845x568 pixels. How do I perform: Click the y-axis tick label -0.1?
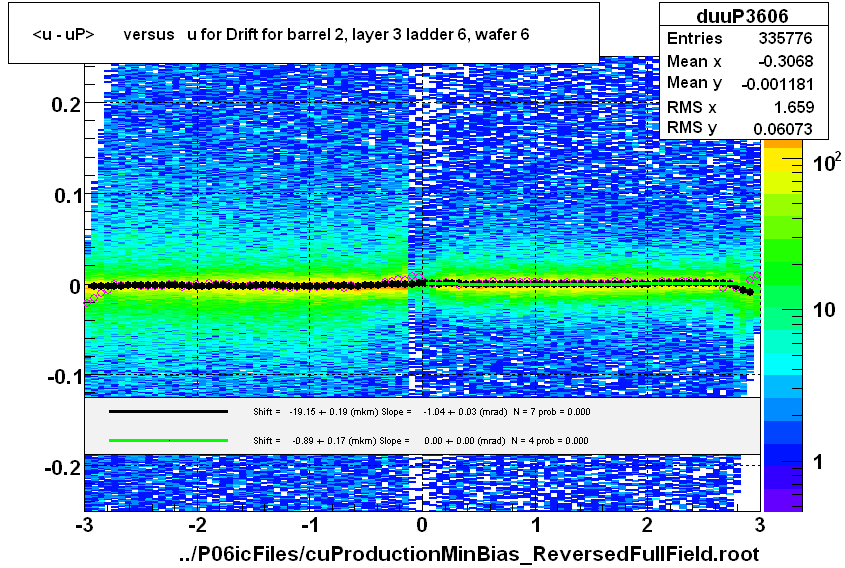65,377
